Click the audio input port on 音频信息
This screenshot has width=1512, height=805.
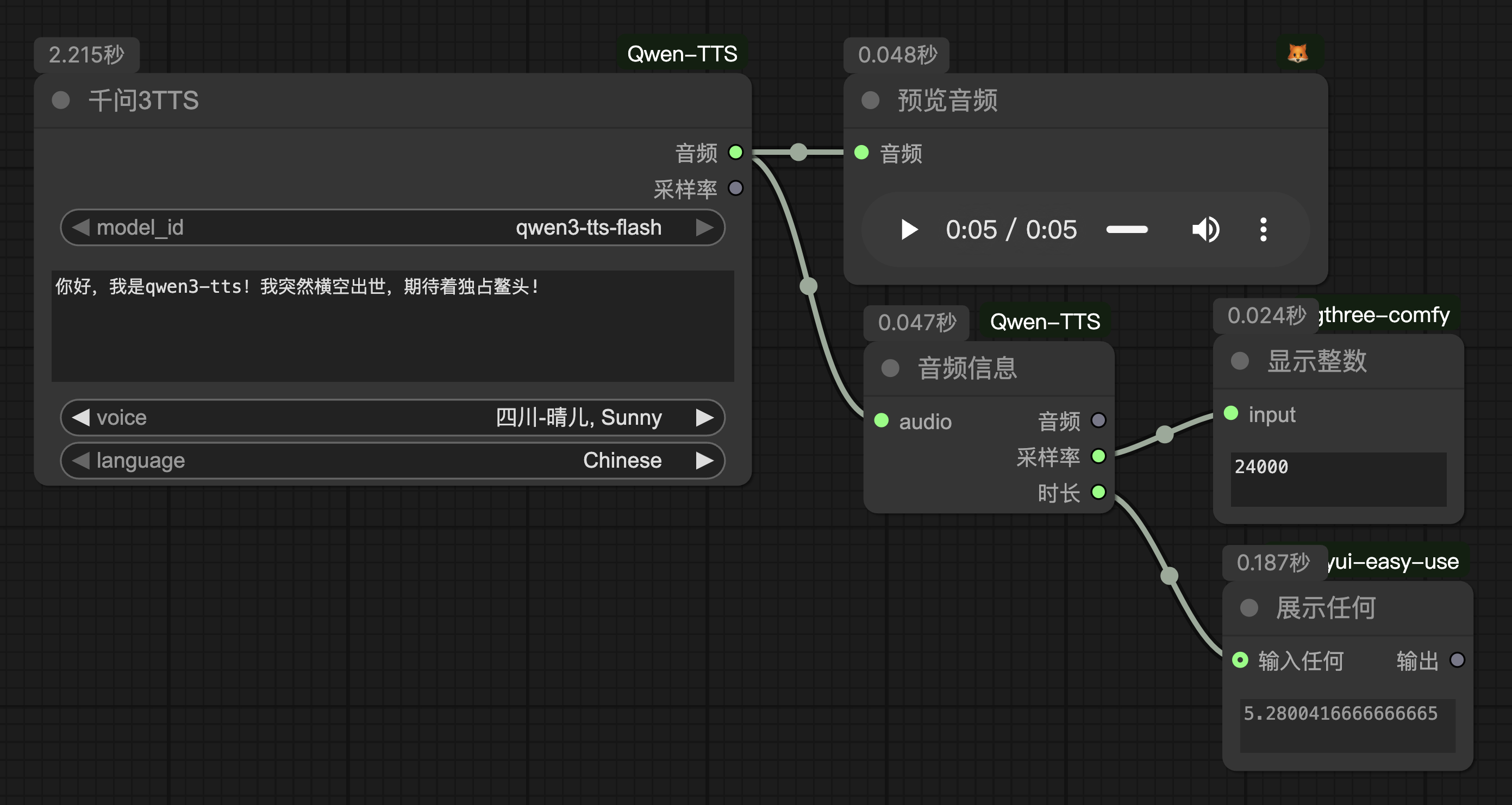(x=882, y=420)
